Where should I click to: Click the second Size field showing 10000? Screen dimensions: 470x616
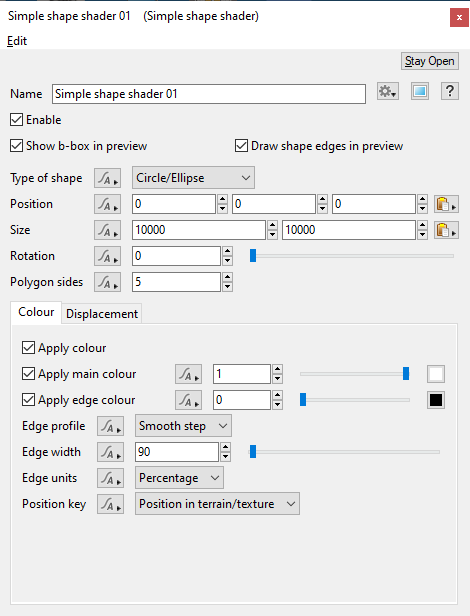tap(349, 230)
